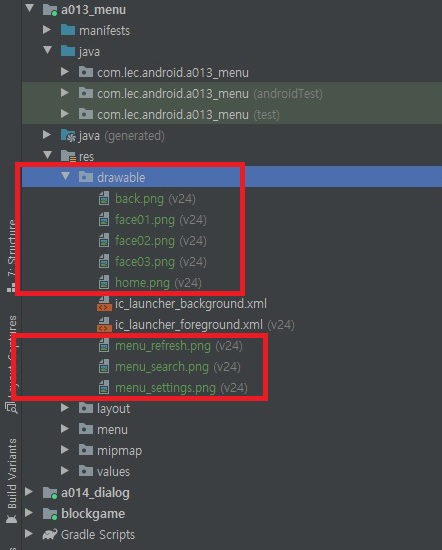Click the manifests folder icon
Viewport: 442px width, 550px height.
[x=68, y=30]
